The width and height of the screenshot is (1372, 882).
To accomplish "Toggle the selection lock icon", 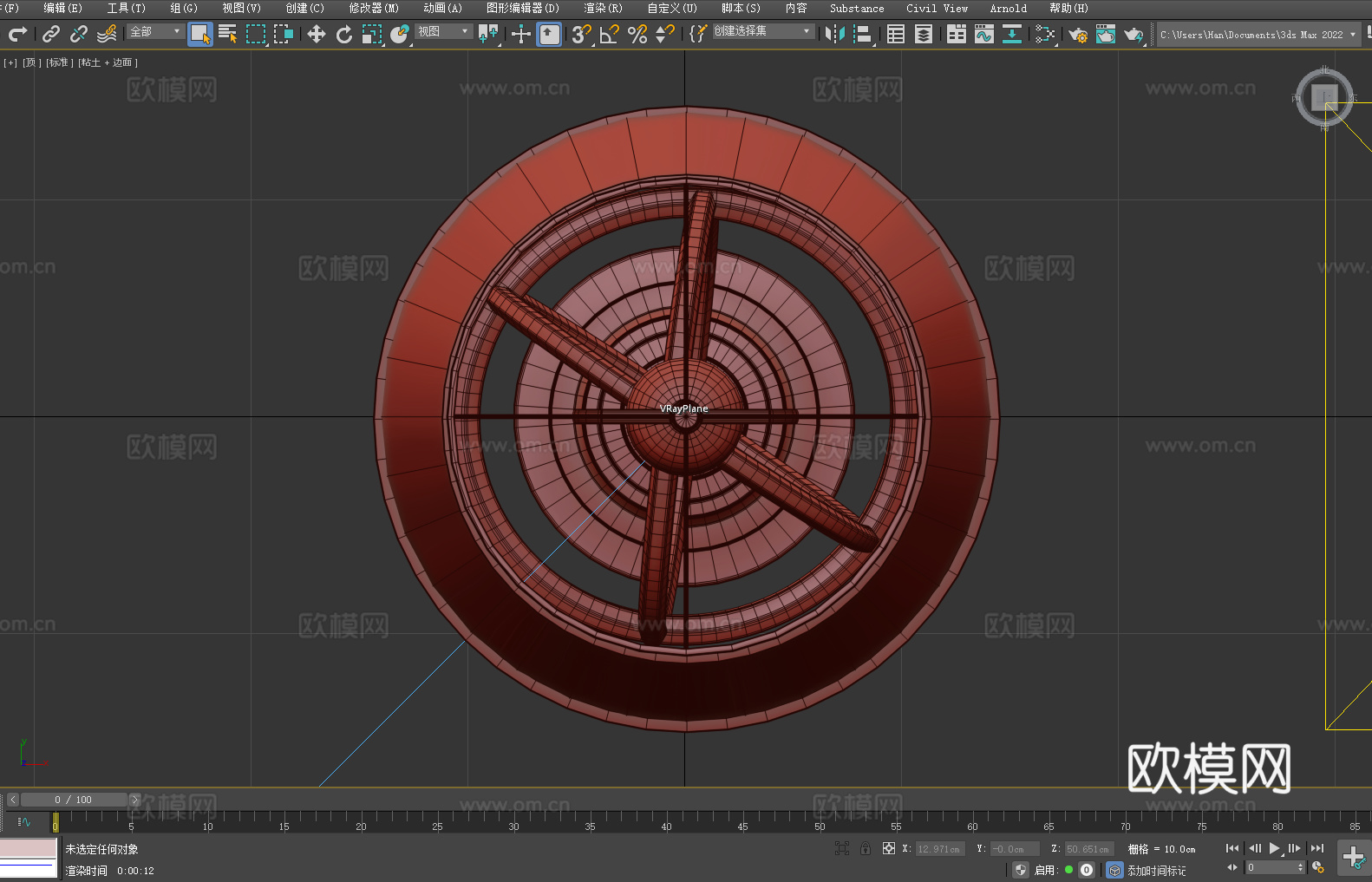I will click(x=866, y=849).
